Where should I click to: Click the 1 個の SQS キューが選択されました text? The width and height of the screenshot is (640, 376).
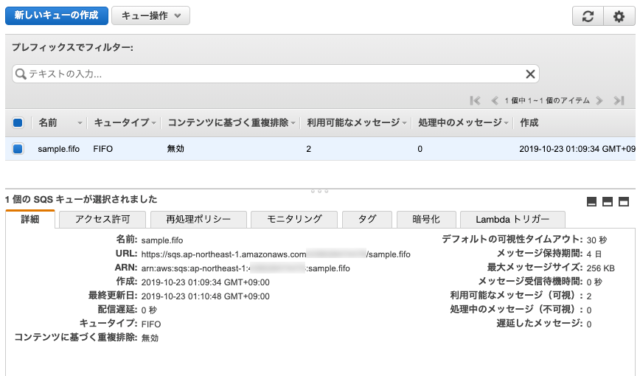click(x=81, y=199)
